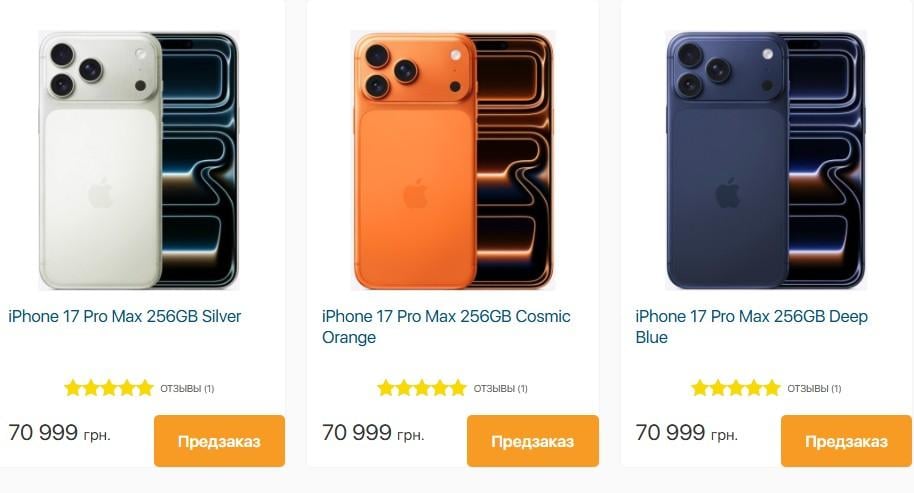Viewport: 914px width, 493px height.
Task: Preorder the Cosmic Orange iPhone with Предзаказ
Action: [533, 441]
